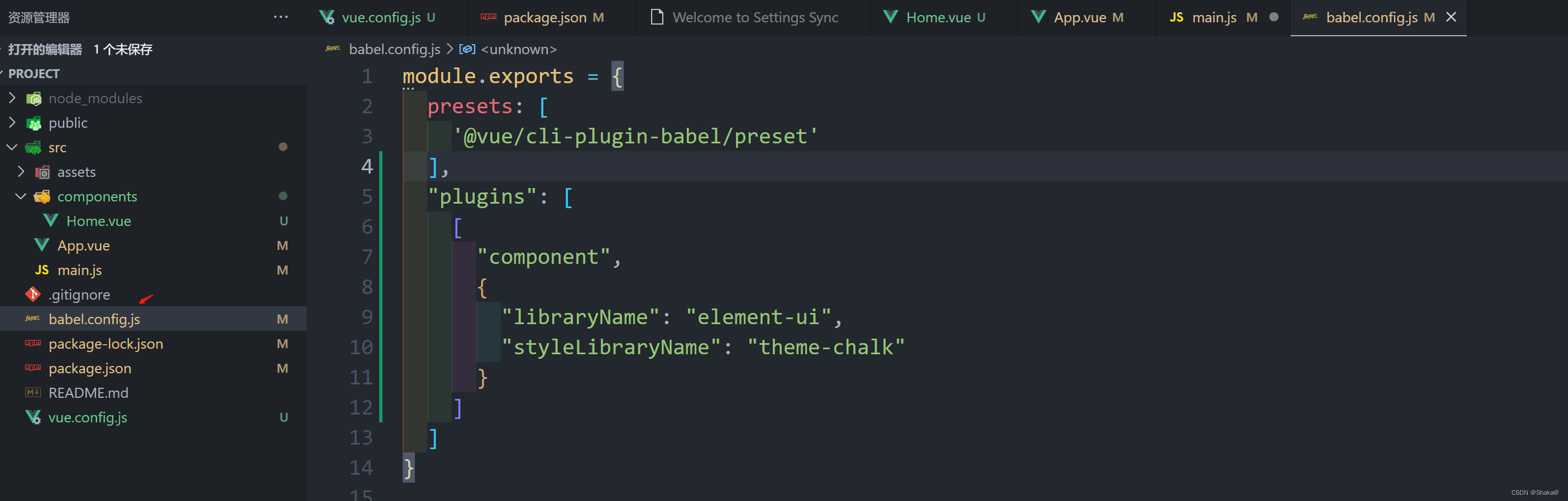The width and height of the screenshot is (1568, 501).
Task: Click the Babel icon beside babel.config.js in tree
Action: pyautogui.click(x=33, y=319)
